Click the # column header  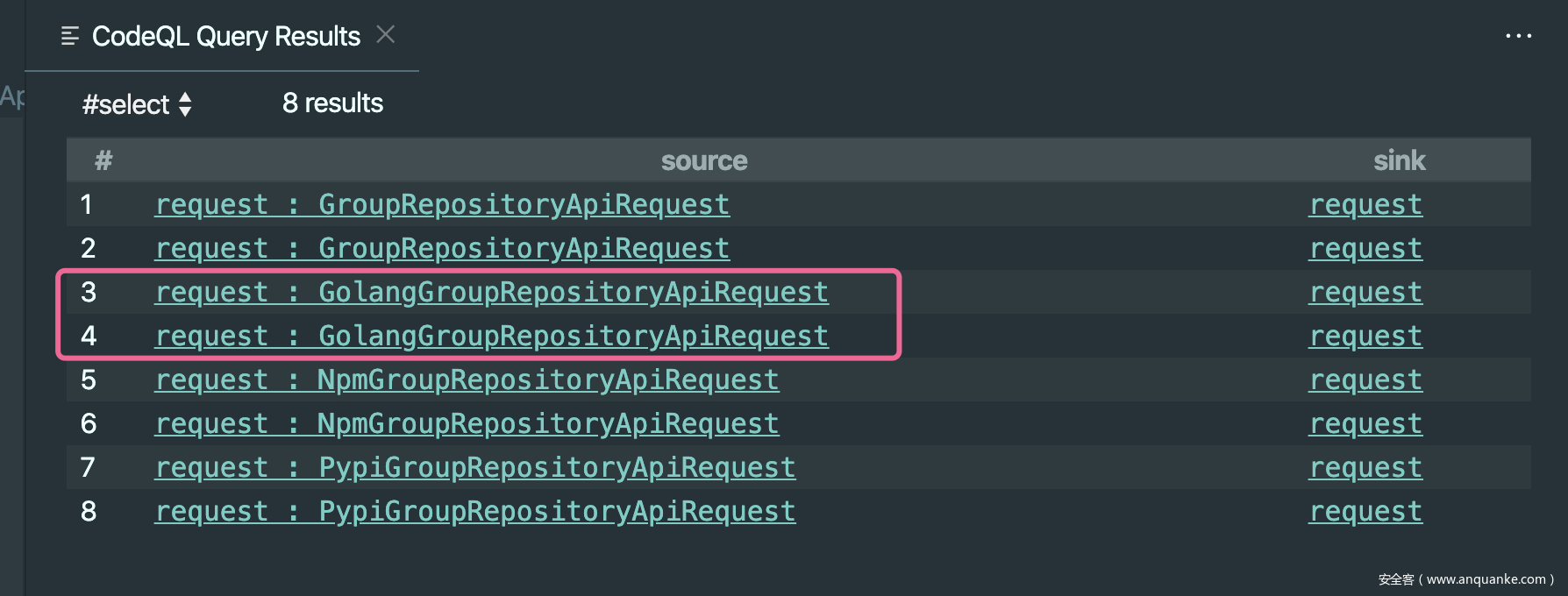click(103, 160)
